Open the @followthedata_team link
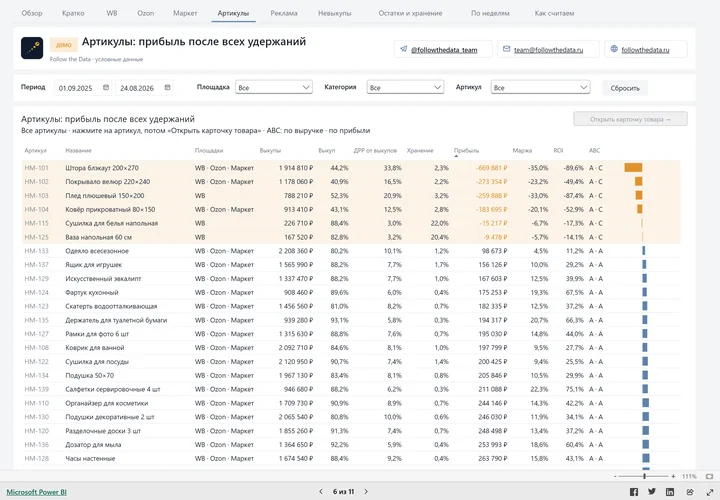Viewport: 720px width, 500px height. [x=444, y=50]
